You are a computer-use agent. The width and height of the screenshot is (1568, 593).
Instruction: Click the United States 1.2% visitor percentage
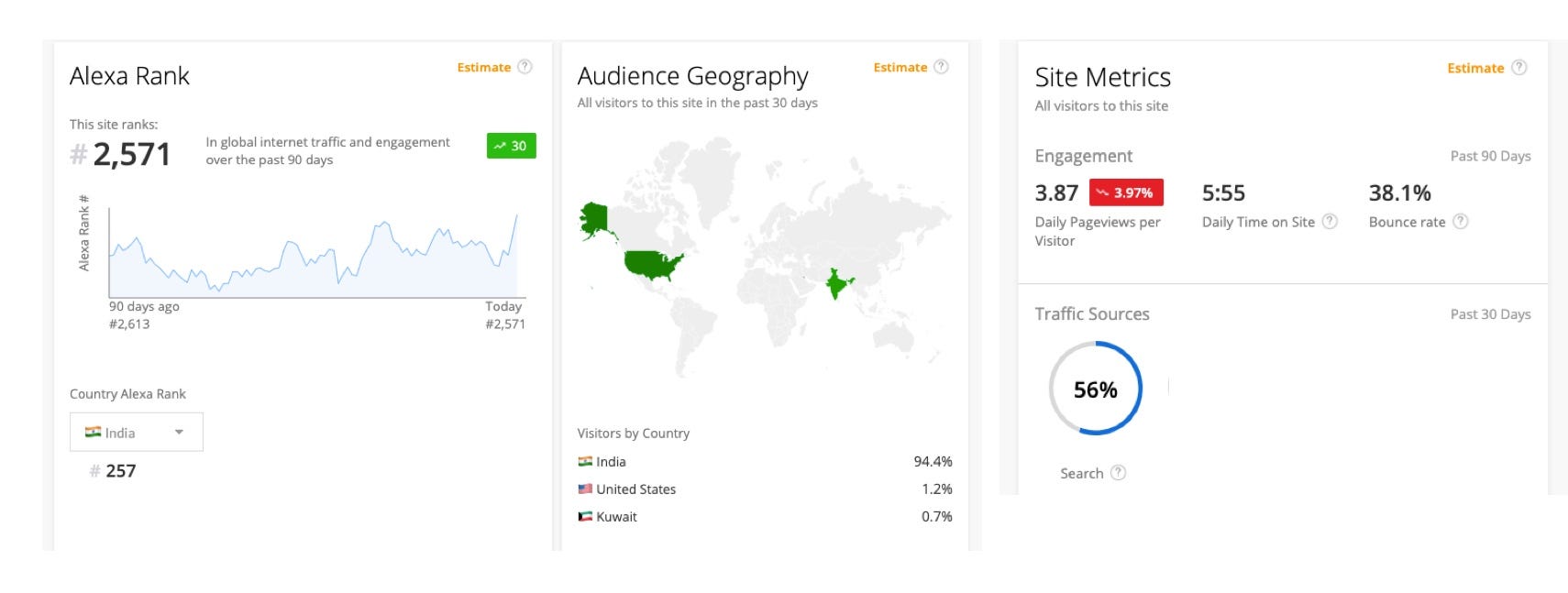pyautogui.click(x=936, y=489)
